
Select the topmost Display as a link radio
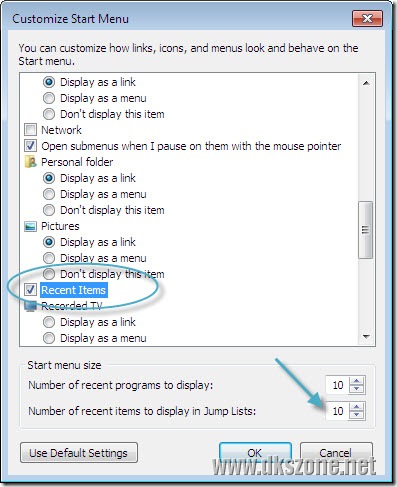49,82
